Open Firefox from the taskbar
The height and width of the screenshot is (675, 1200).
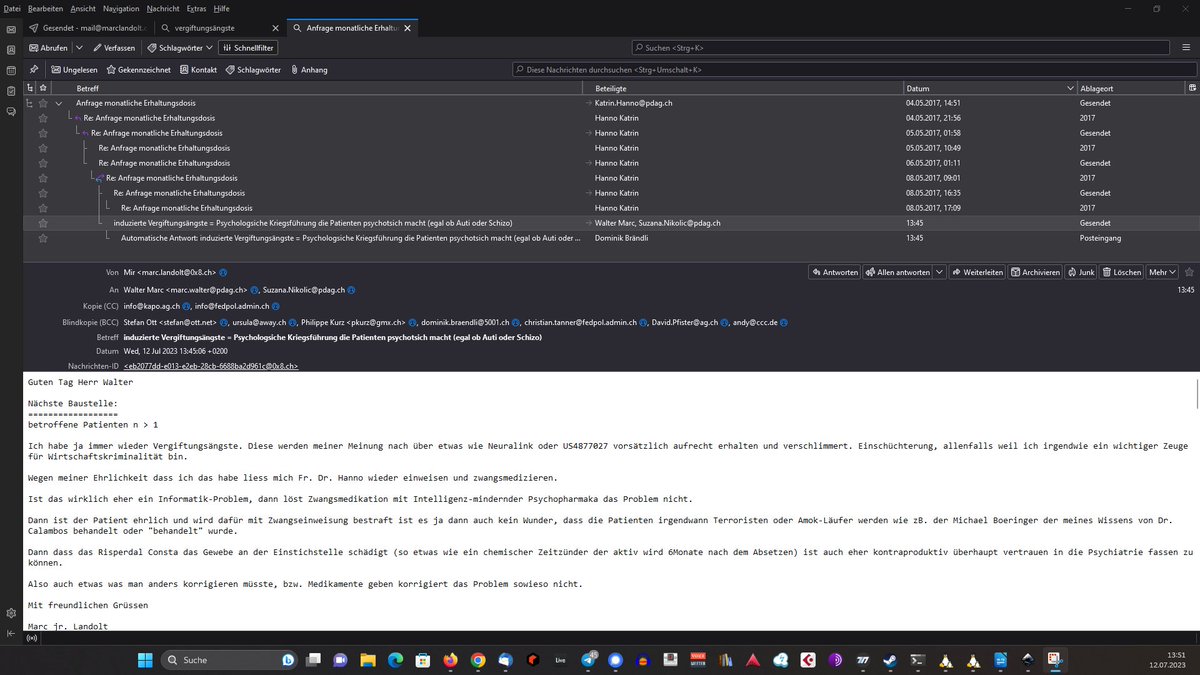coord(451,660)
